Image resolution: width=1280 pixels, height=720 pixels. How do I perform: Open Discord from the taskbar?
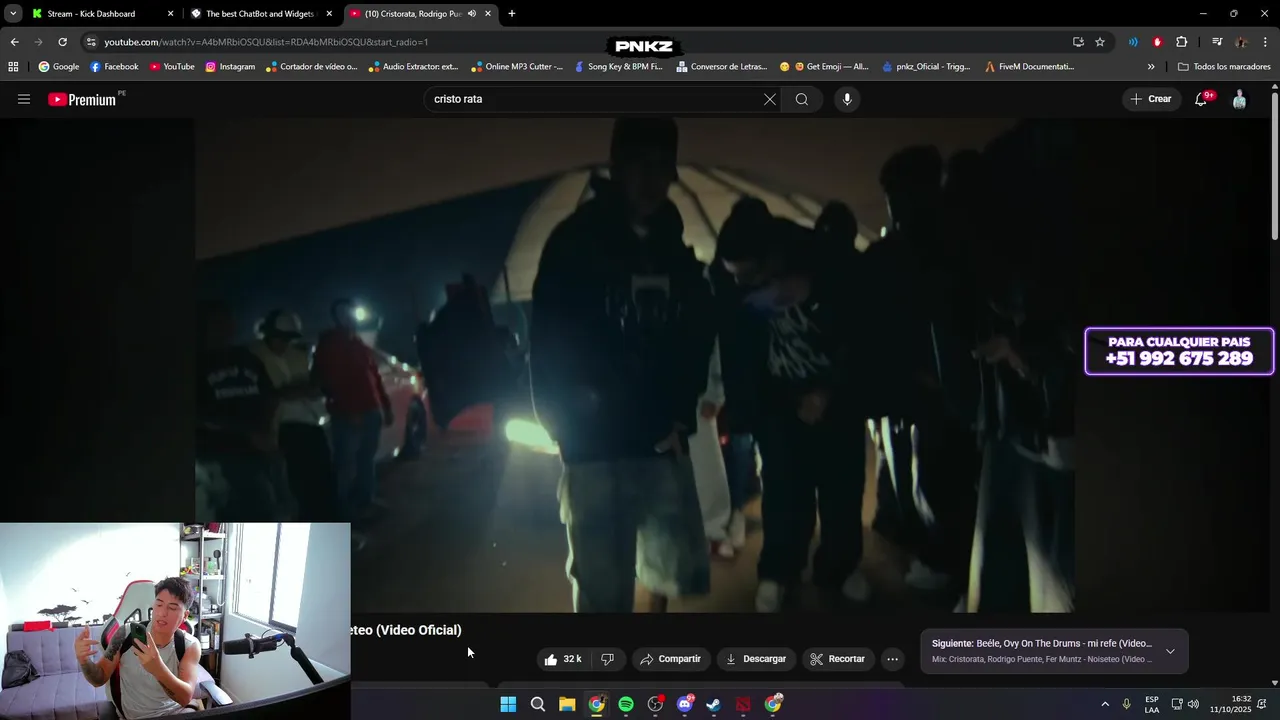[685, 704]
